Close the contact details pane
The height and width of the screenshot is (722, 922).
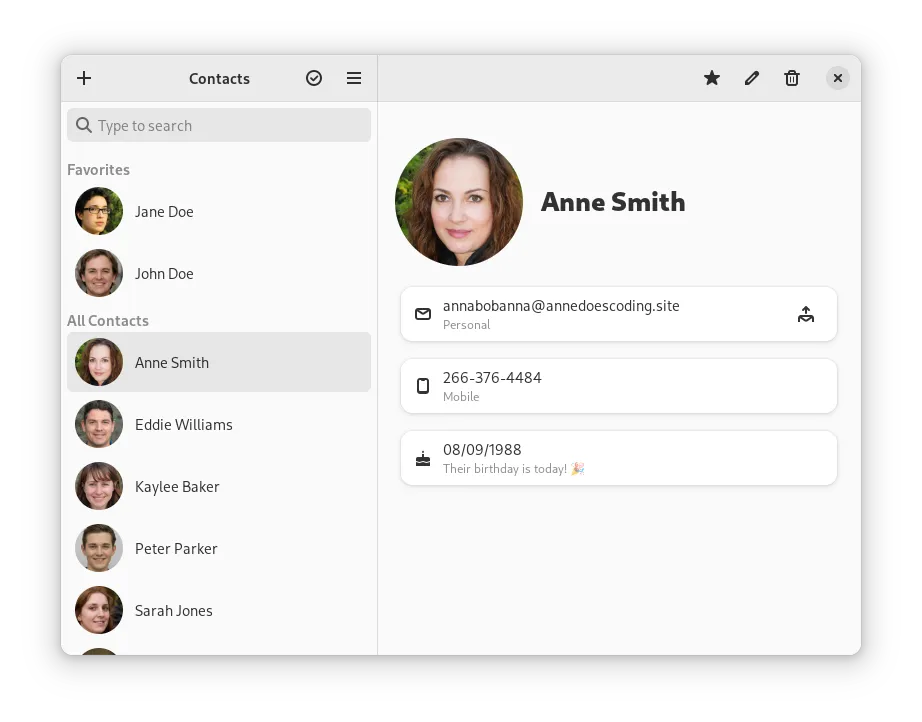(x=838, y=78)
